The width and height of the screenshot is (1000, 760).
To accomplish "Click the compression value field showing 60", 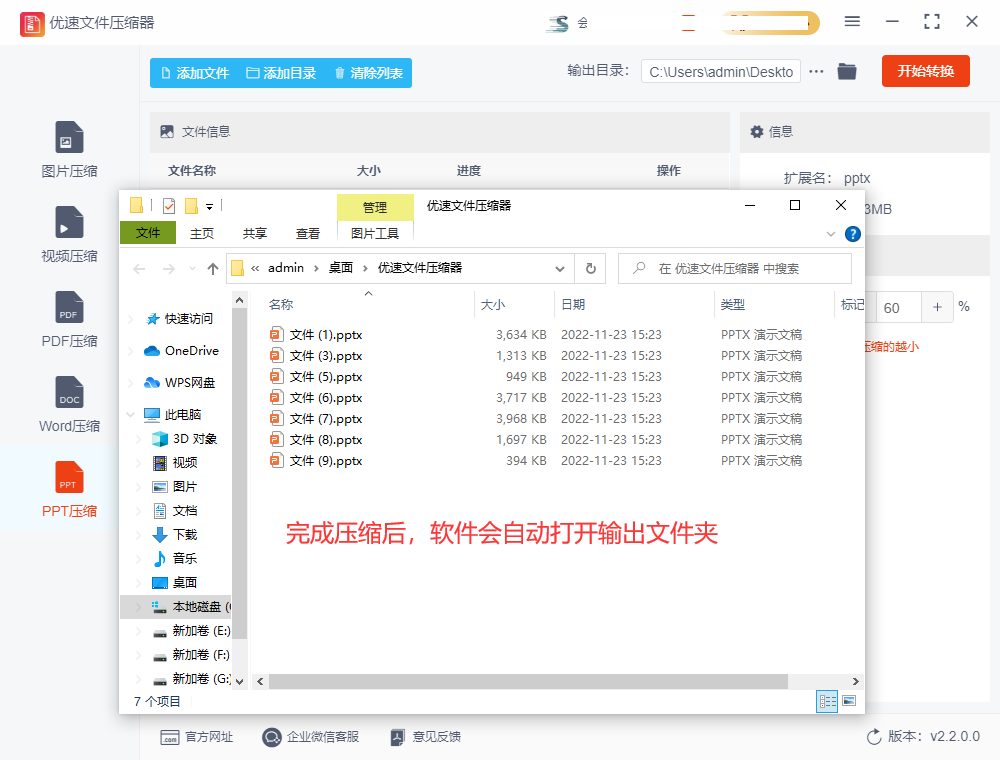I will point(899,307).
